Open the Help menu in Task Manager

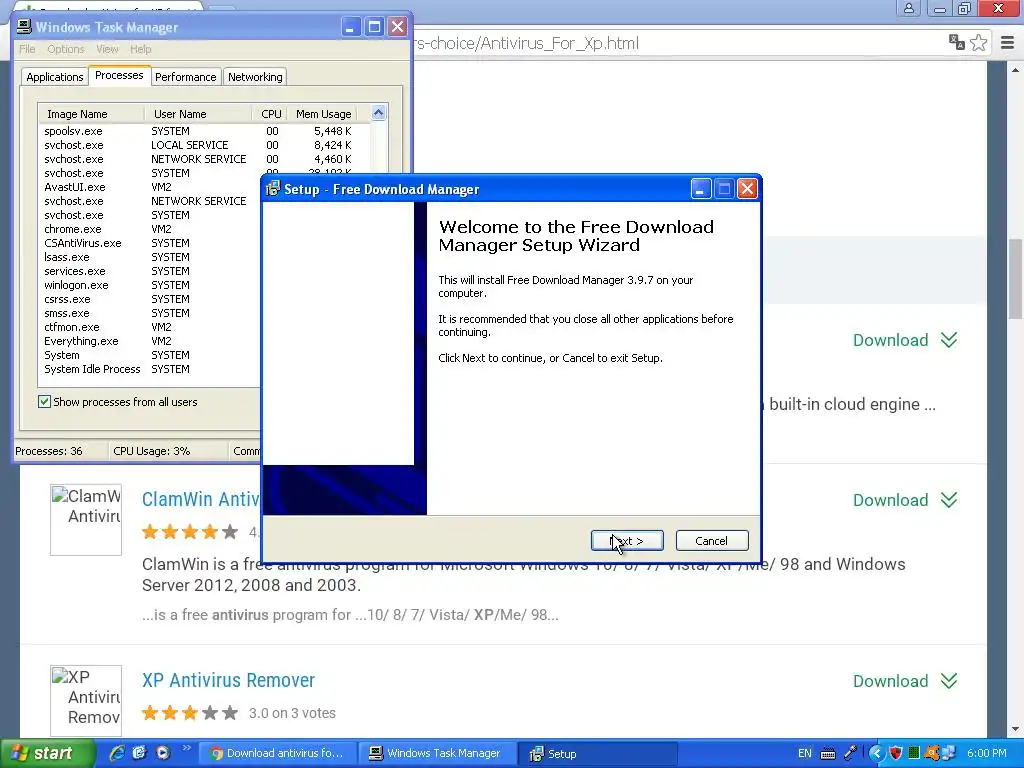pyautogui.click(x=140, y=49)
